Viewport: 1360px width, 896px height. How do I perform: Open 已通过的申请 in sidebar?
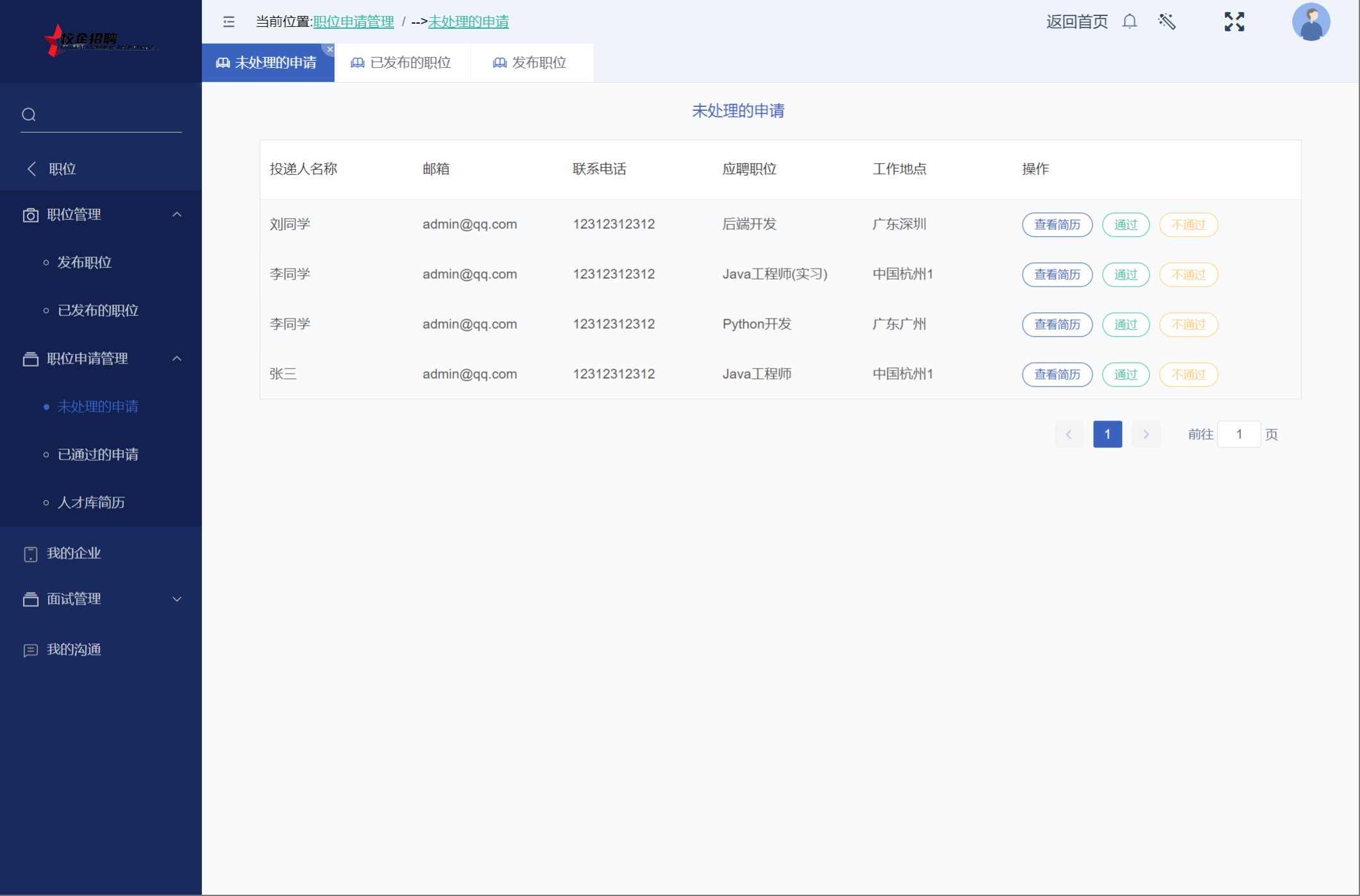[x=98, y=454]
